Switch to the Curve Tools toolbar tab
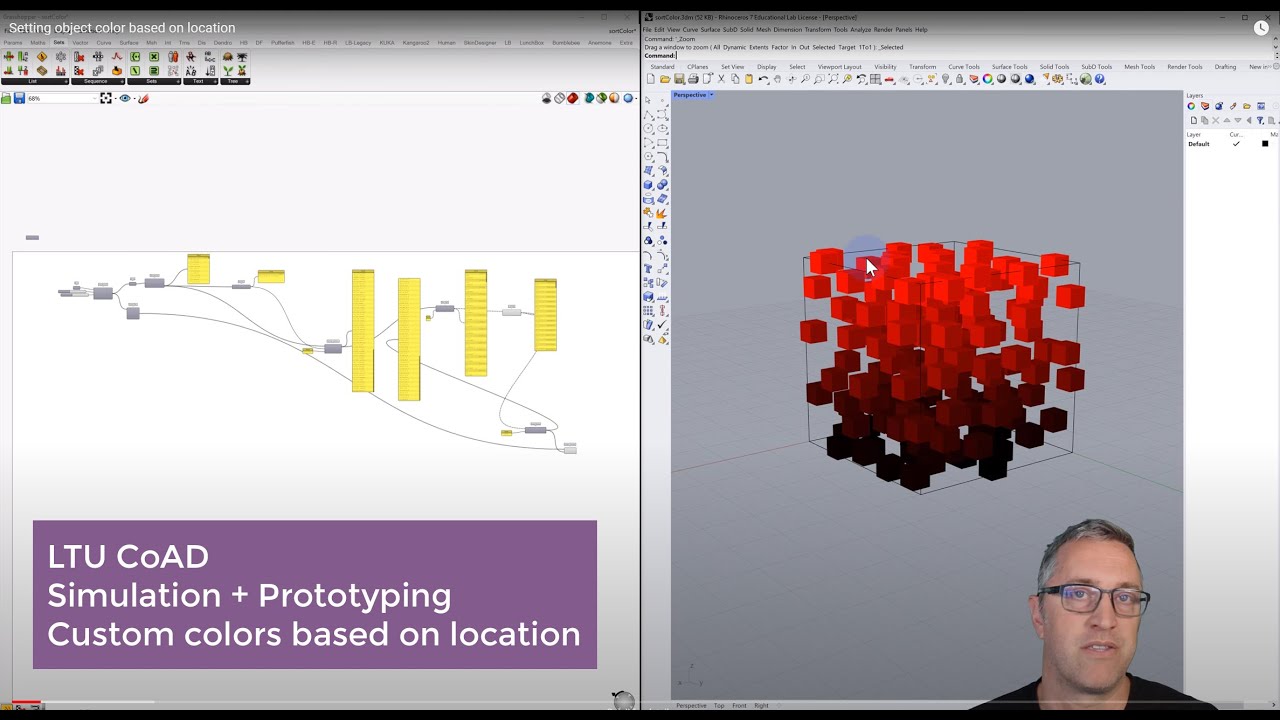This screenshot has width=1280, height=720. [964, 67]
